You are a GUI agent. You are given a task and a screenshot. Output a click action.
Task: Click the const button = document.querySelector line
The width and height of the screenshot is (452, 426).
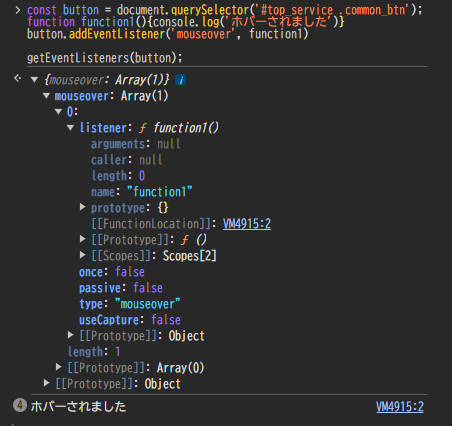[x=224, y=10]
